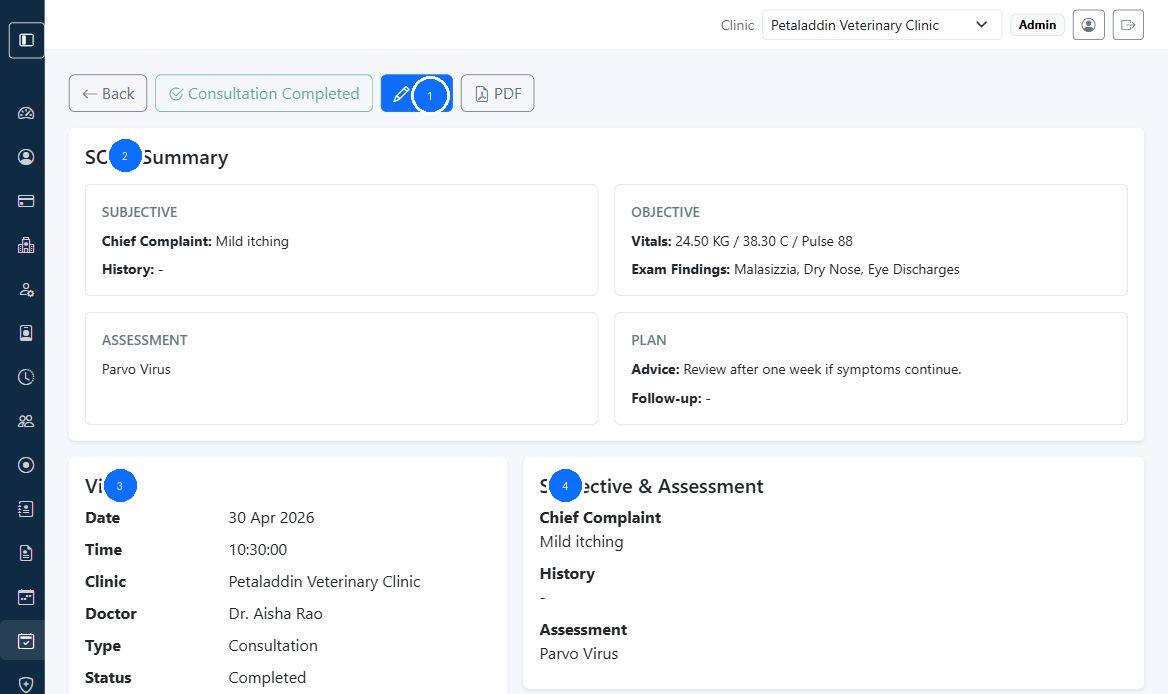Click the Exam Findings 'Malasizzia, Dry Nose, Eye Discharges'
This screenshot has height=694, width=1168.
click(846, 270)
